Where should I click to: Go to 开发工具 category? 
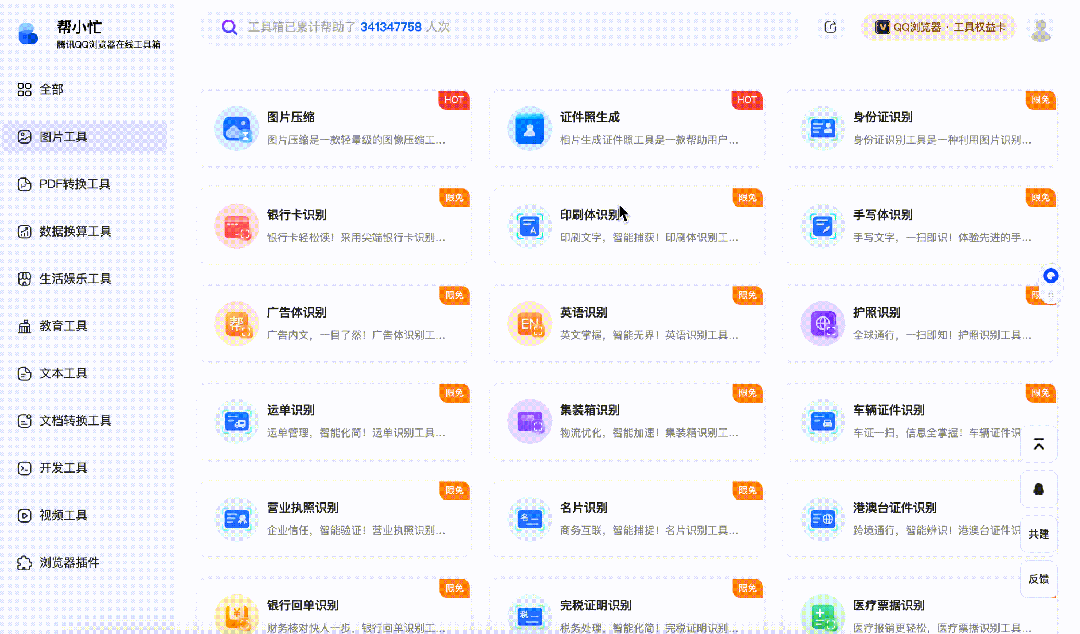[63, 468]
